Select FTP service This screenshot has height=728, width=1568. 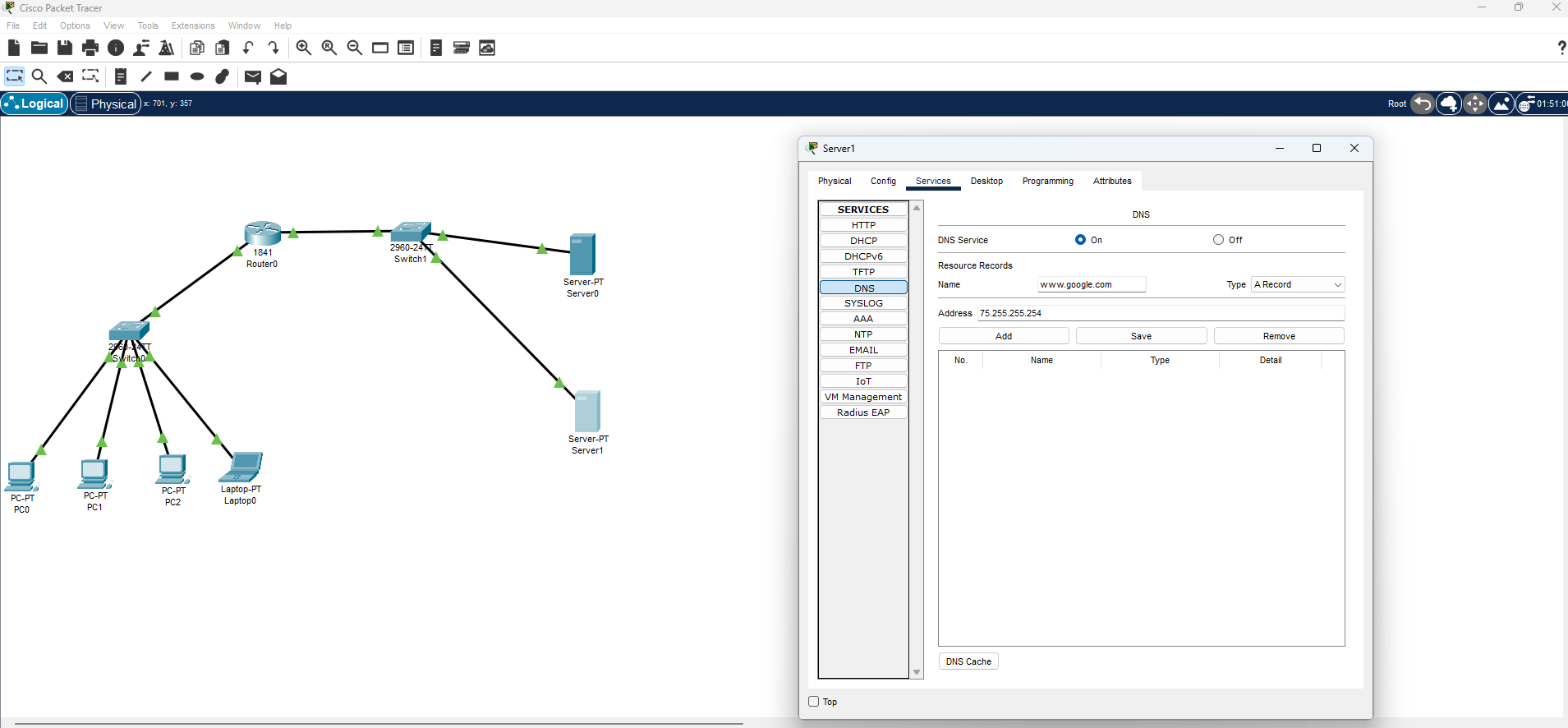coord(863,366)
